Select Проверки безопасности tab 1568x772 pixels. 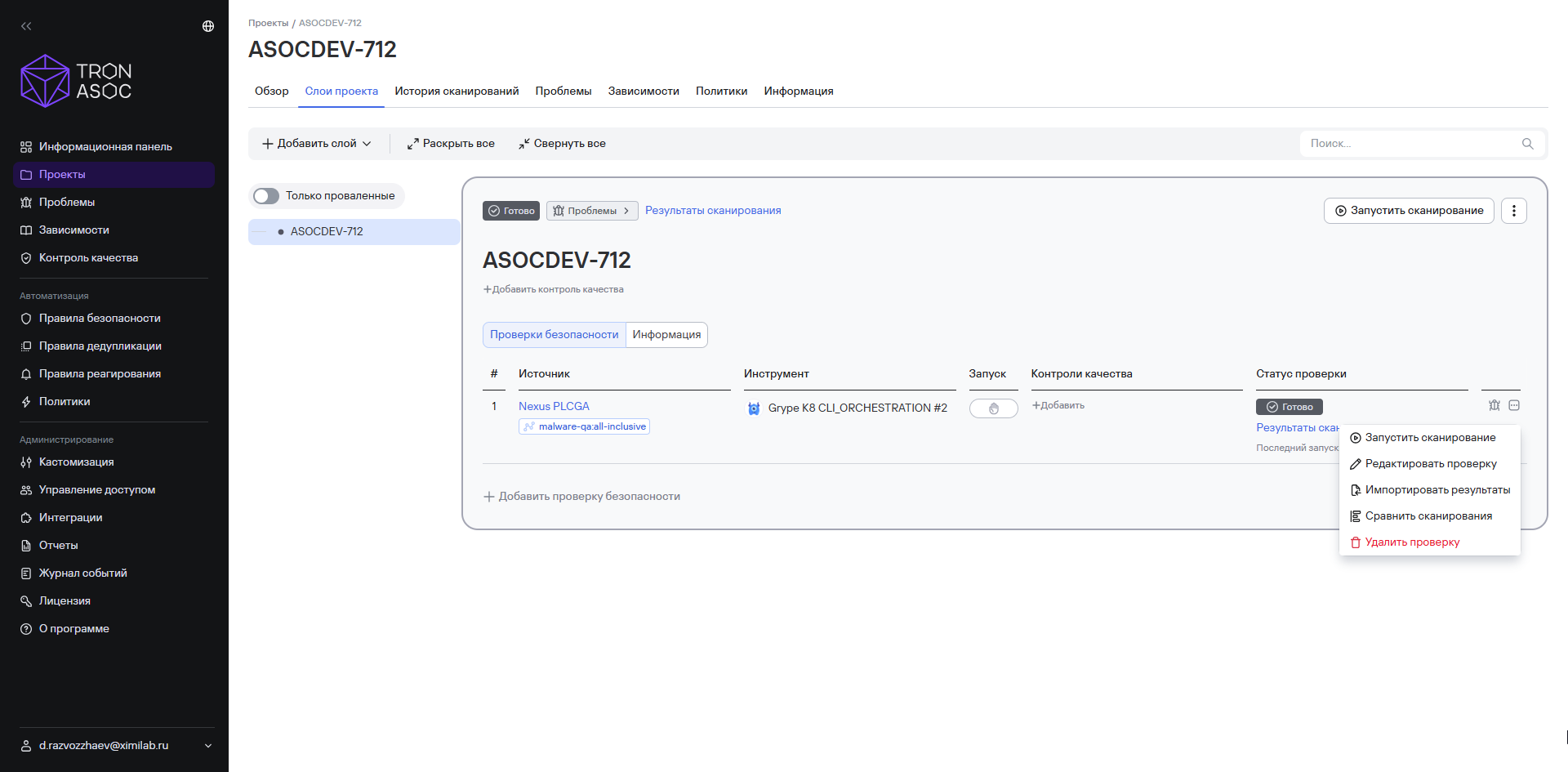[555, 334]
